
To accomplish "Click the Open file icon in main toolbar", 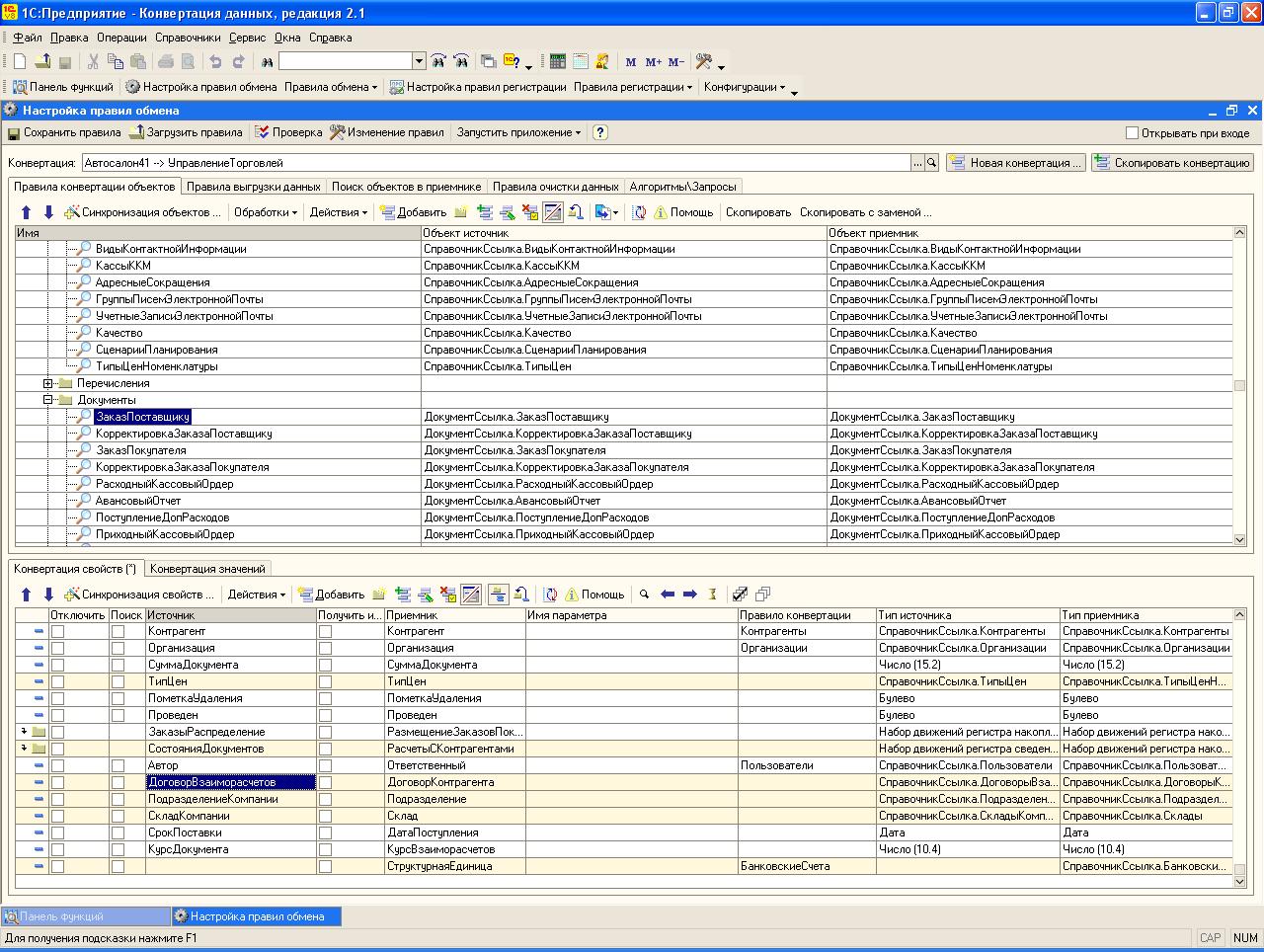I will [42, 61].
